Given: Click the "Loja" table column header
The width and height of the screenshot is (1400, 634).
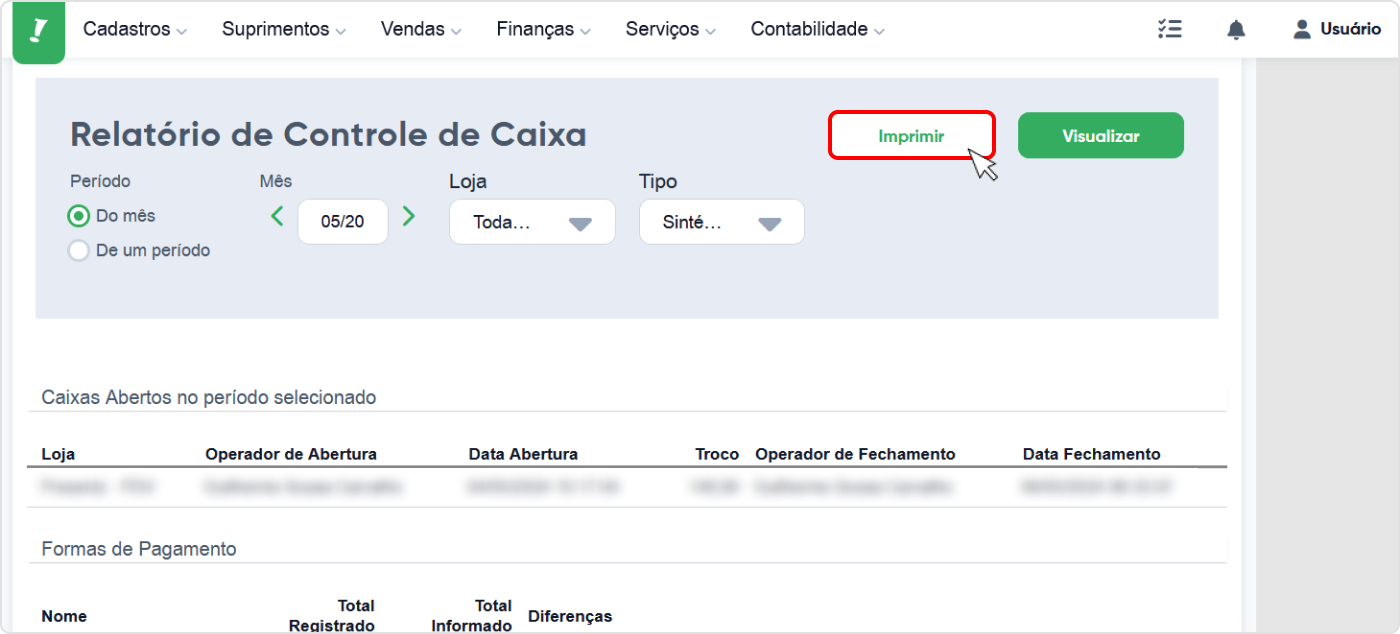Looking at the screenshot, I should coord(58,454).
